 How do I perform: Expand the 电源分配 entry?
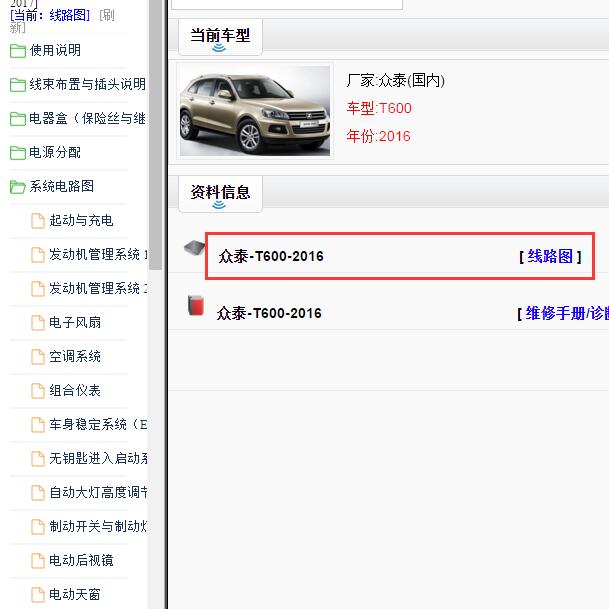tap(55, 152)
